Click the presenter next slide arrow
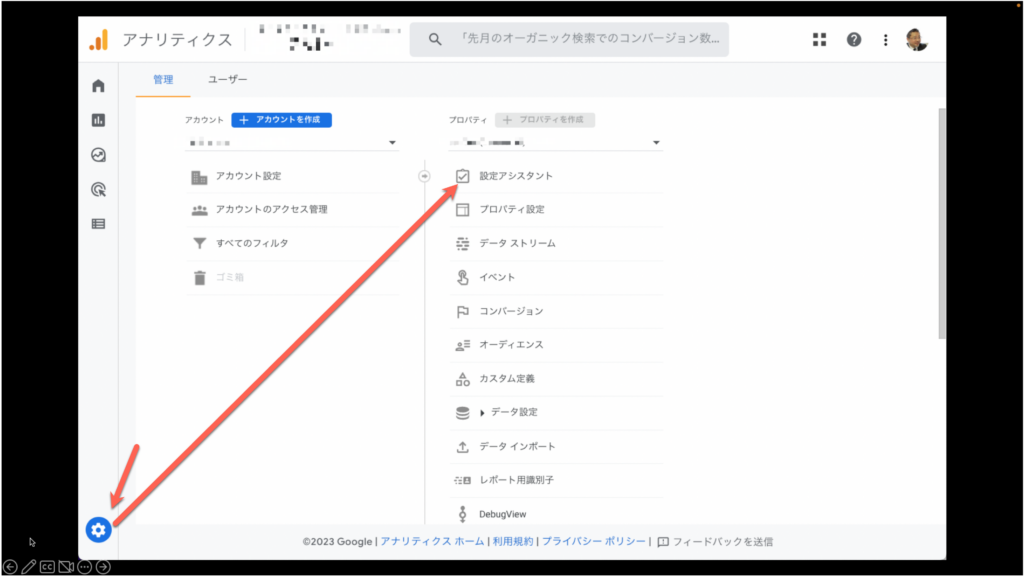The width and height of the screenshot is (1024, 577). tap(103, 567)
